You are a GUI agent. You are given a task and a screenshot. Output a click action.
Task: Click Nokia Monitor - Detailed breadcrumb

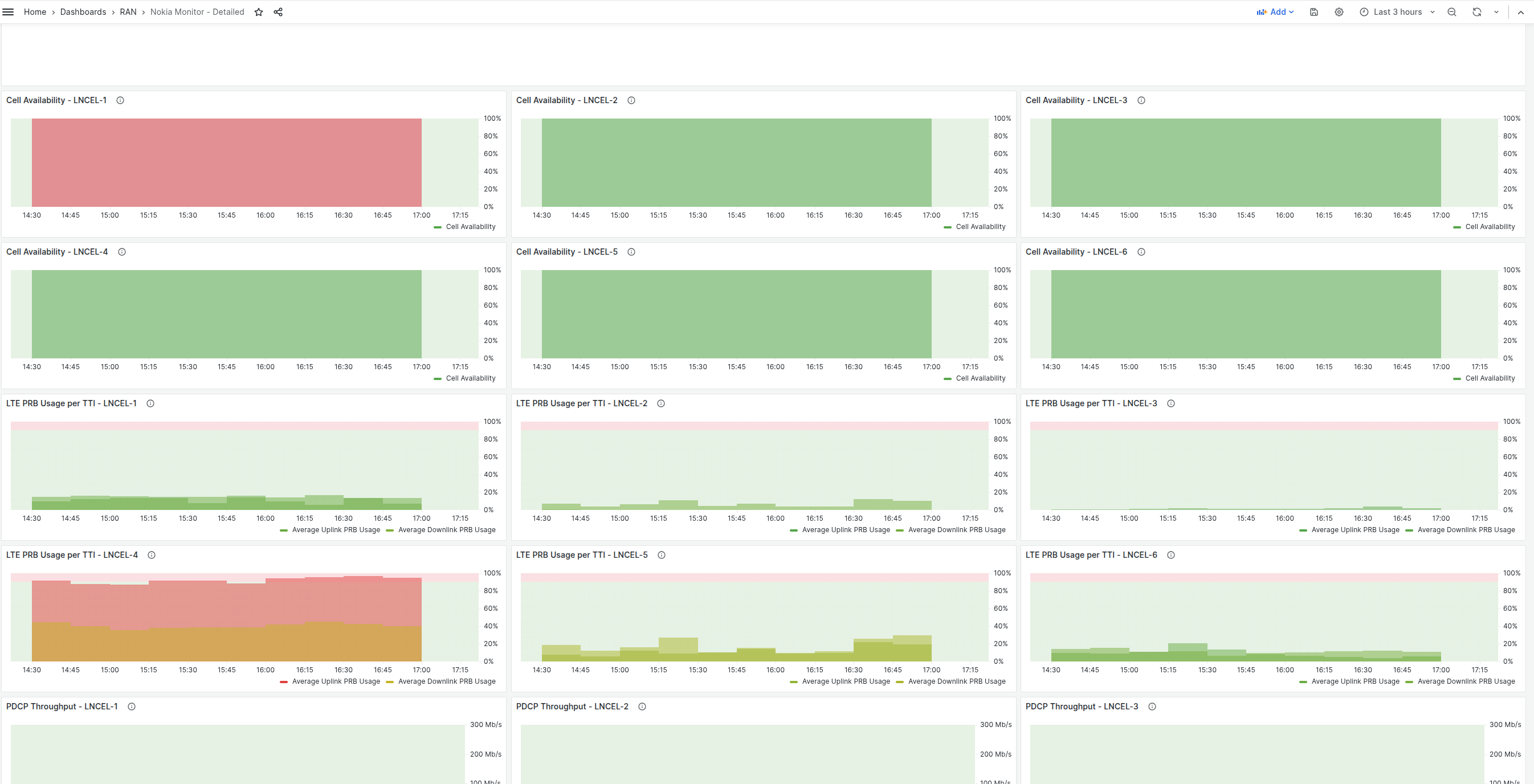coord(197,12)
